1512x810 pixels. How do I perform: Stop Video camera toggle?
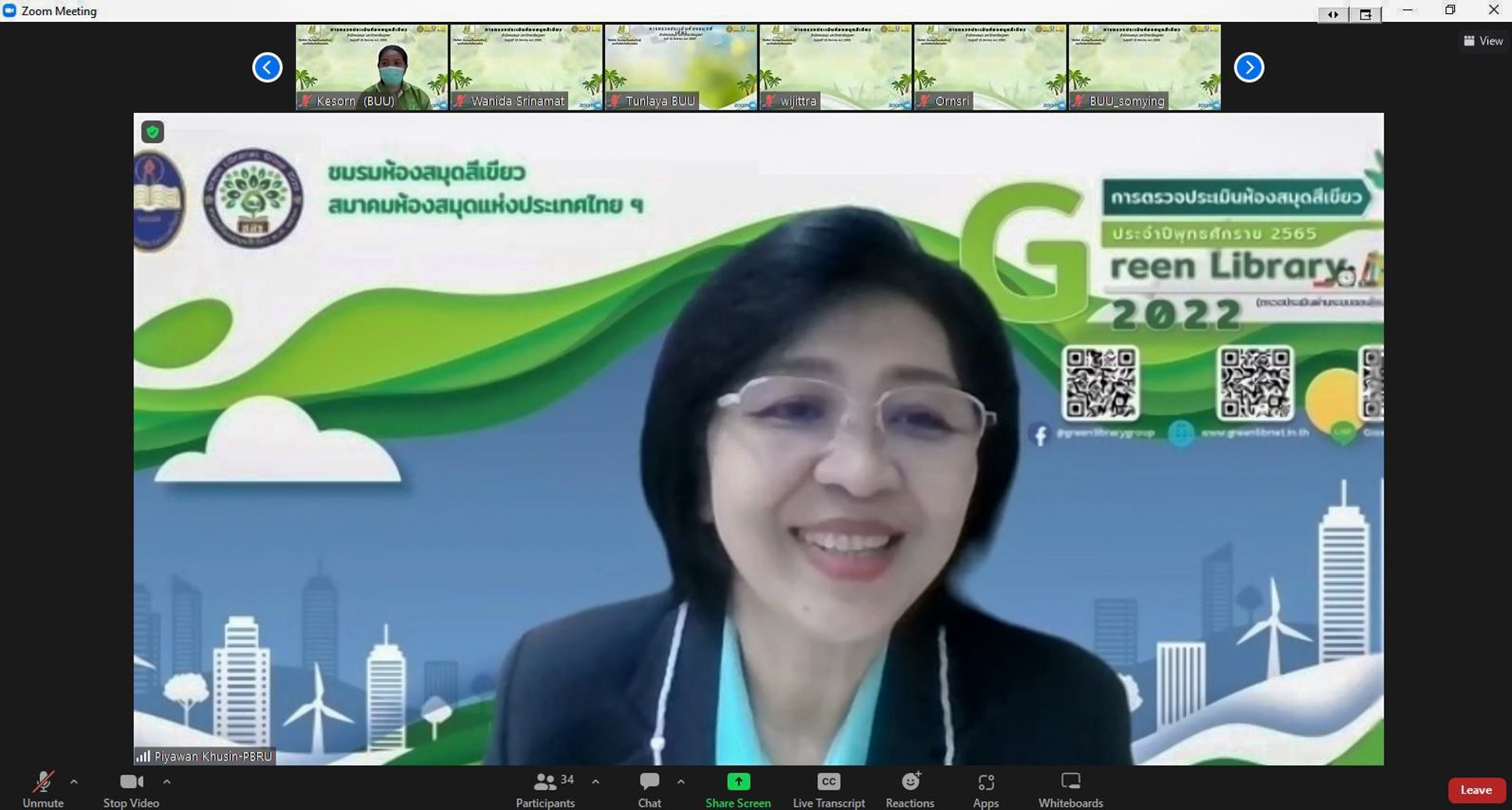[x=131, y=789]
